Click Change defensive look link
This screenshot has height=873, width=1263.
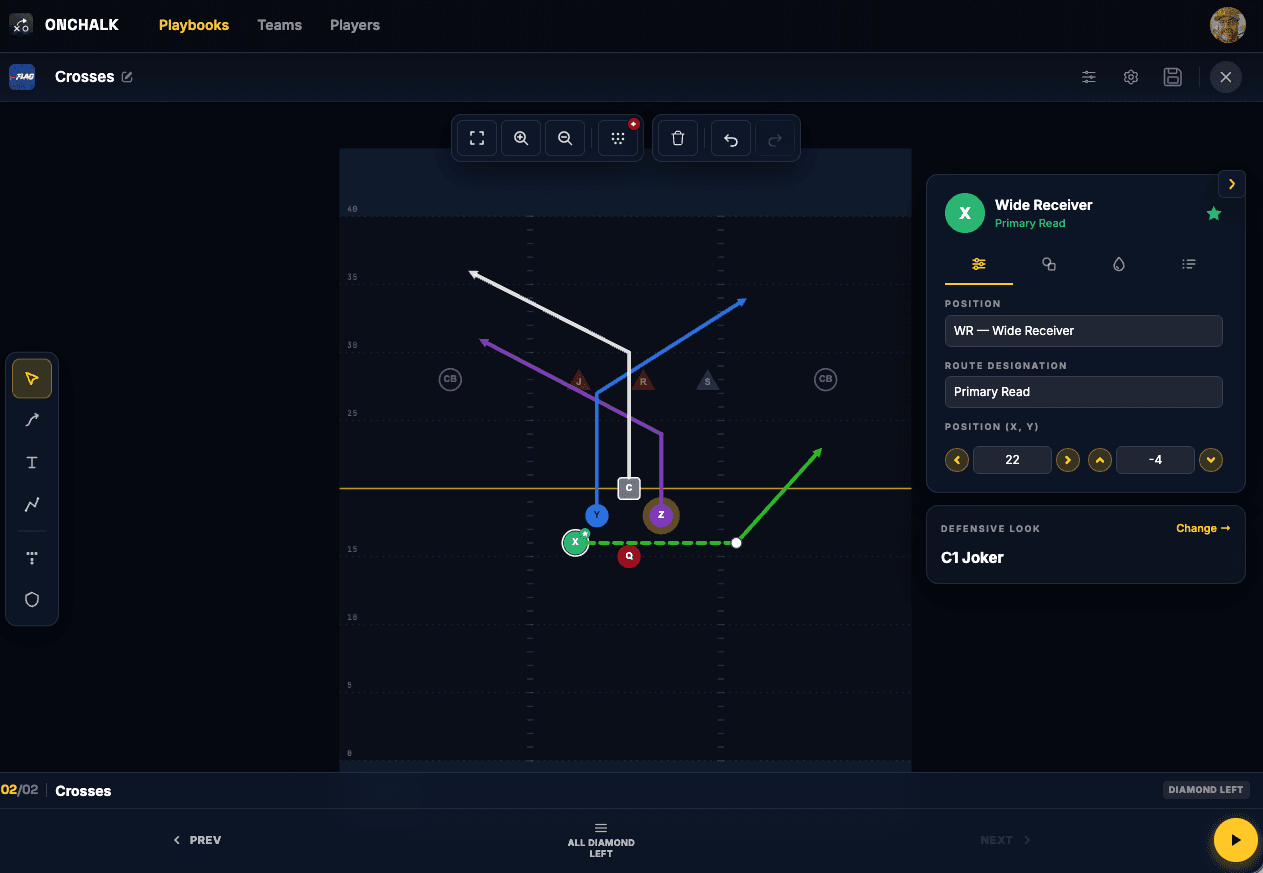[1203, 528]
